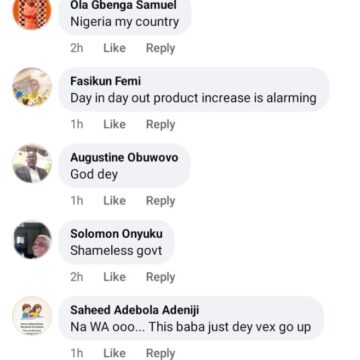Open Solomon Onyuku's profile avatar
360x360 pixels.
click(32, 240)
